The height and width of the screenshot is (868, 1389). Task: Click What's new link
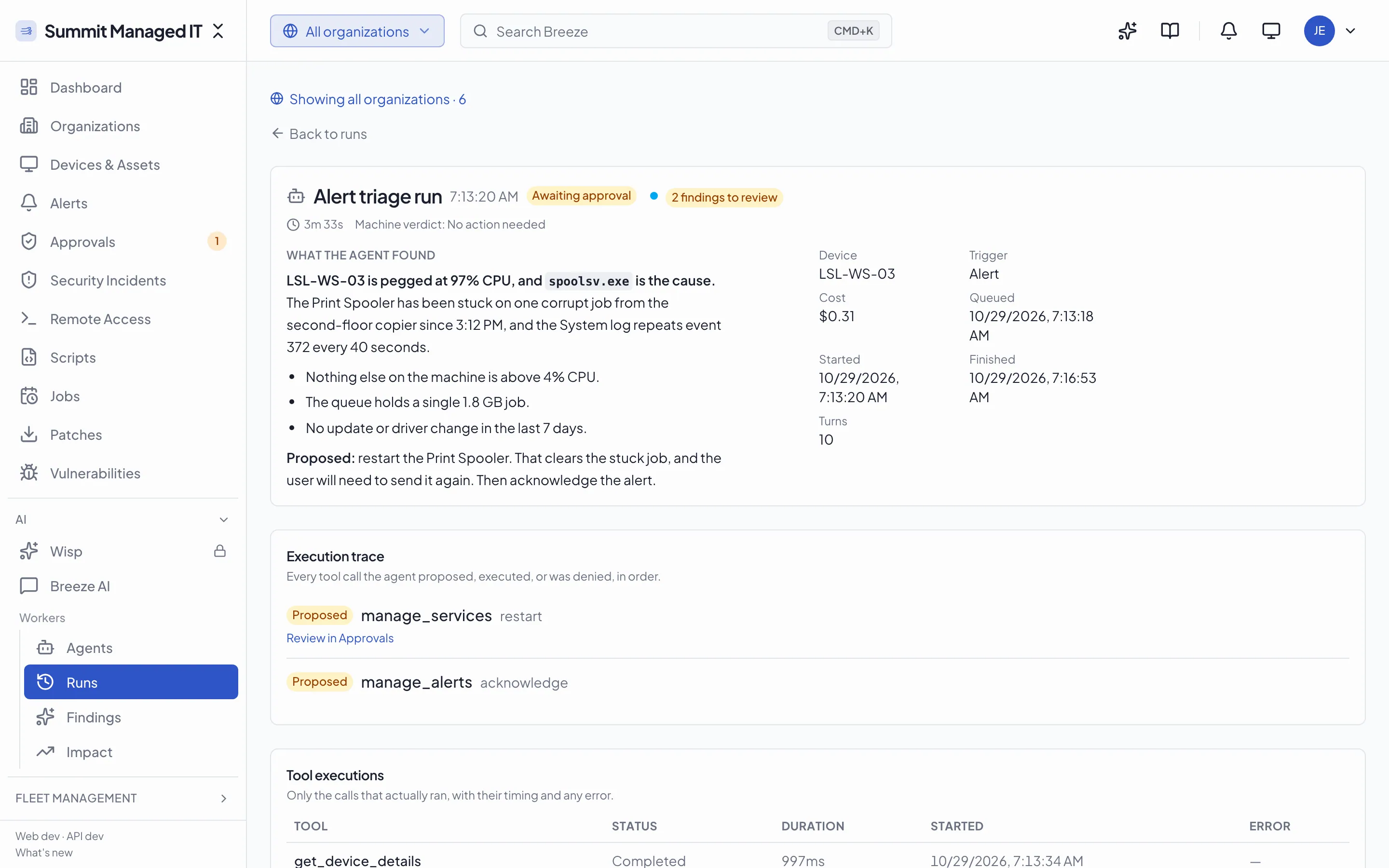[44, 853]
